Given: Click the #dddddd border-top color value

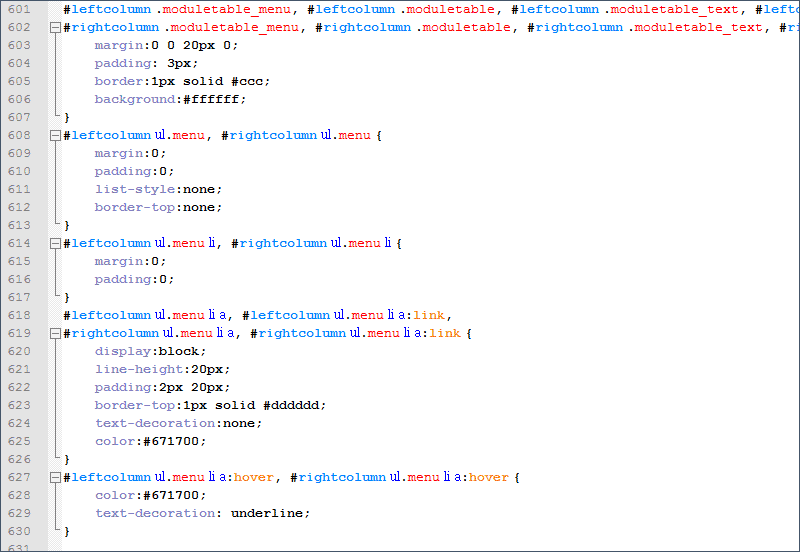Looking at the screenshot, I should pos(294,405).
